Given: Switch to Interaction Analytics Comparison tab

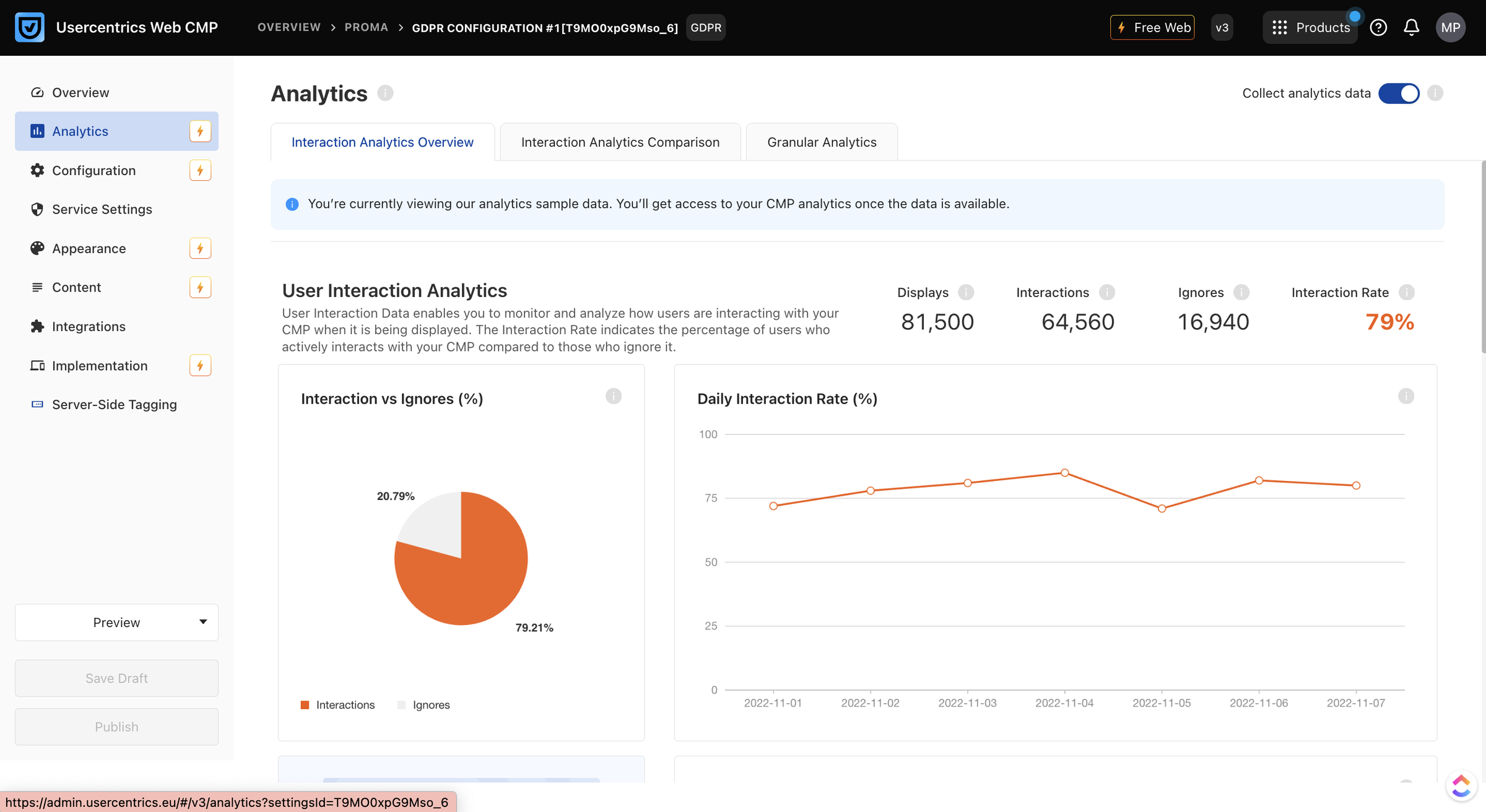Looking at the screenshot, I should 620,142.
